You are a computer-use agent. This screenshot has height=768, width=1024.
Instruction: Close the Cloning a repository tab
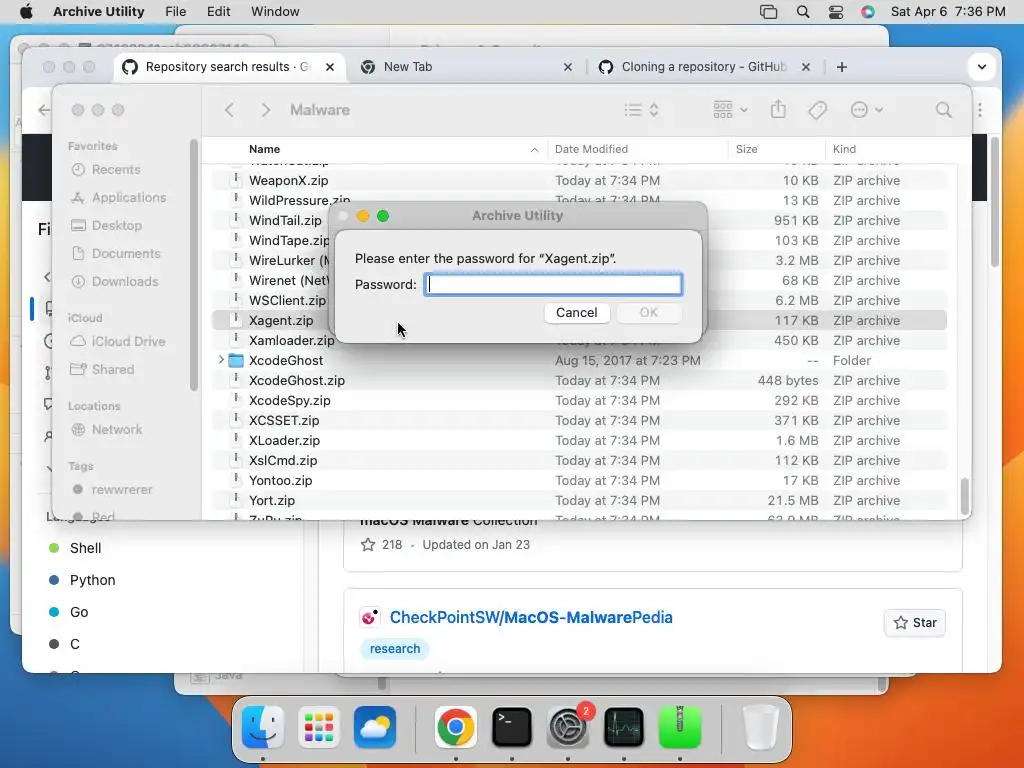pos(806,67)
